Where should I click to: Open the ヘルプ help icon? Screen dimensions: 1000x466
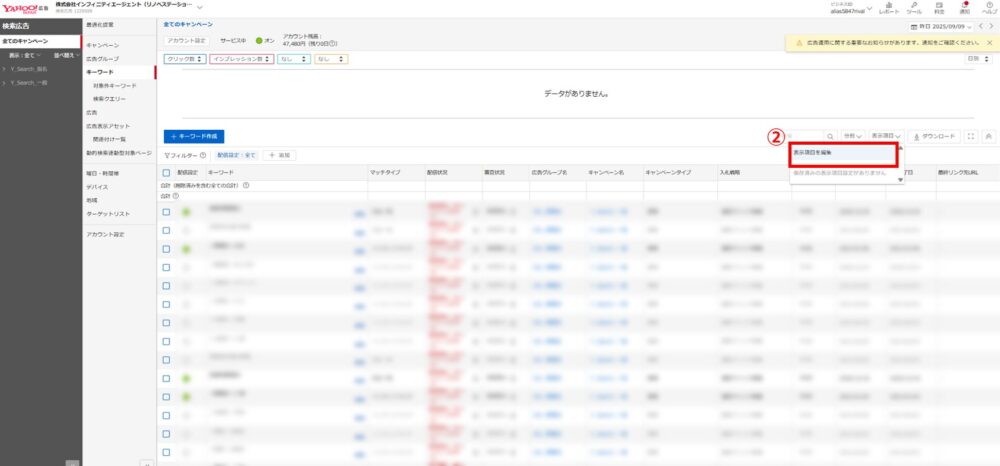988,7
